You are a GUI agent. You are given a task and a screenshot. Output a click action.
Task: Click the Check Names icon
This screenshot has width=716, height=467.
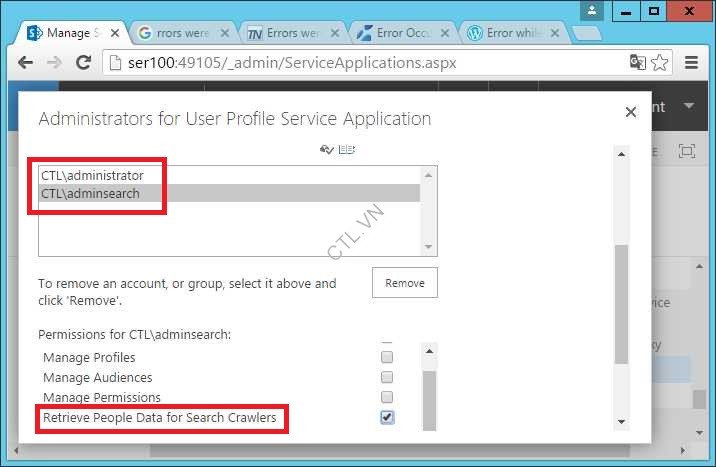(x=326, y=150)
